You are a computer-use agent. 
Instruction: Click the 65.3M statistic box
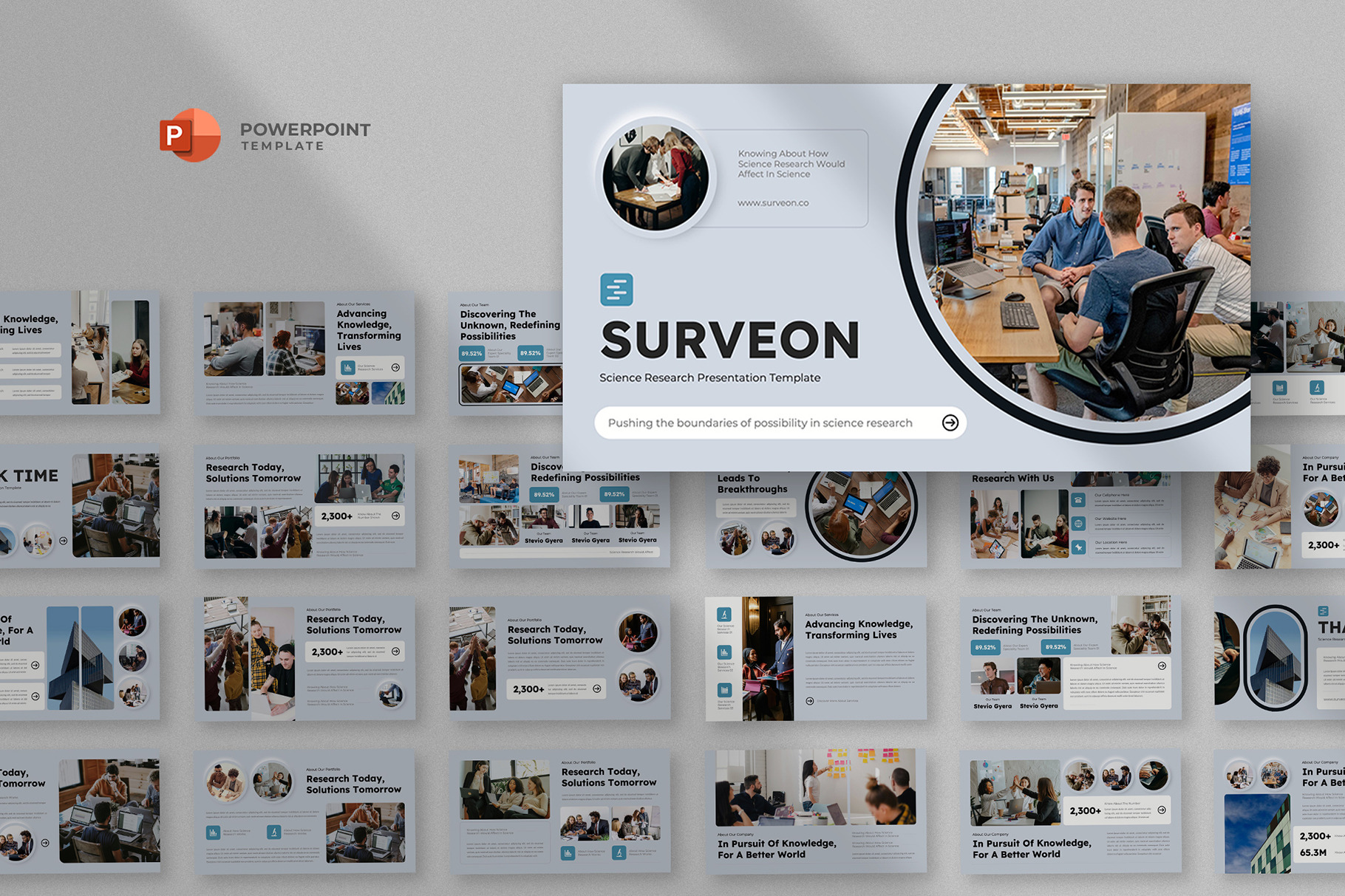(1315, 852)
